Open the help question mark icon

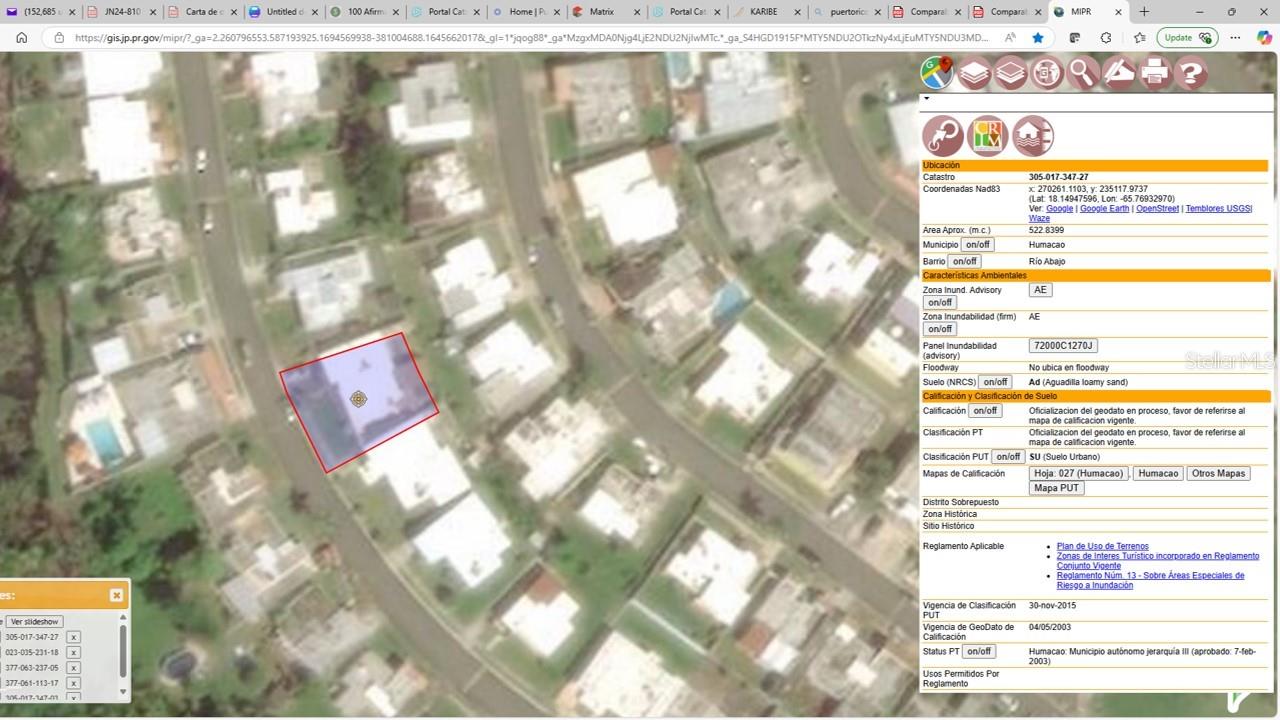(1190, 73)
